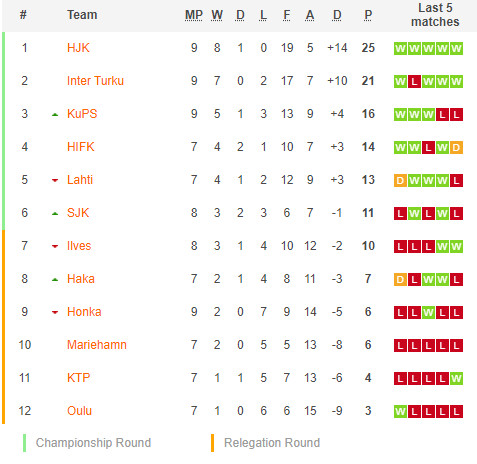Click KTP's green W win badge
Viewport: 477px width, 464px height.
456,378
